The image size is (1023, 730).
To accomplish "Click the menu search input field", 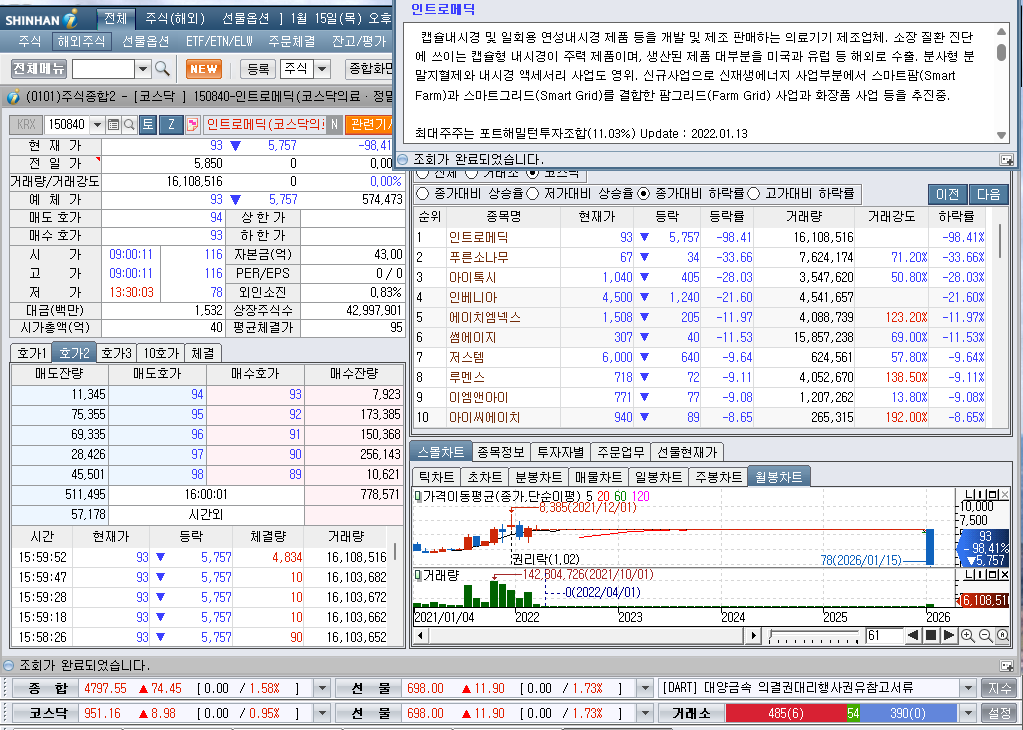I will pyautogui.click(x=103, y=68).
